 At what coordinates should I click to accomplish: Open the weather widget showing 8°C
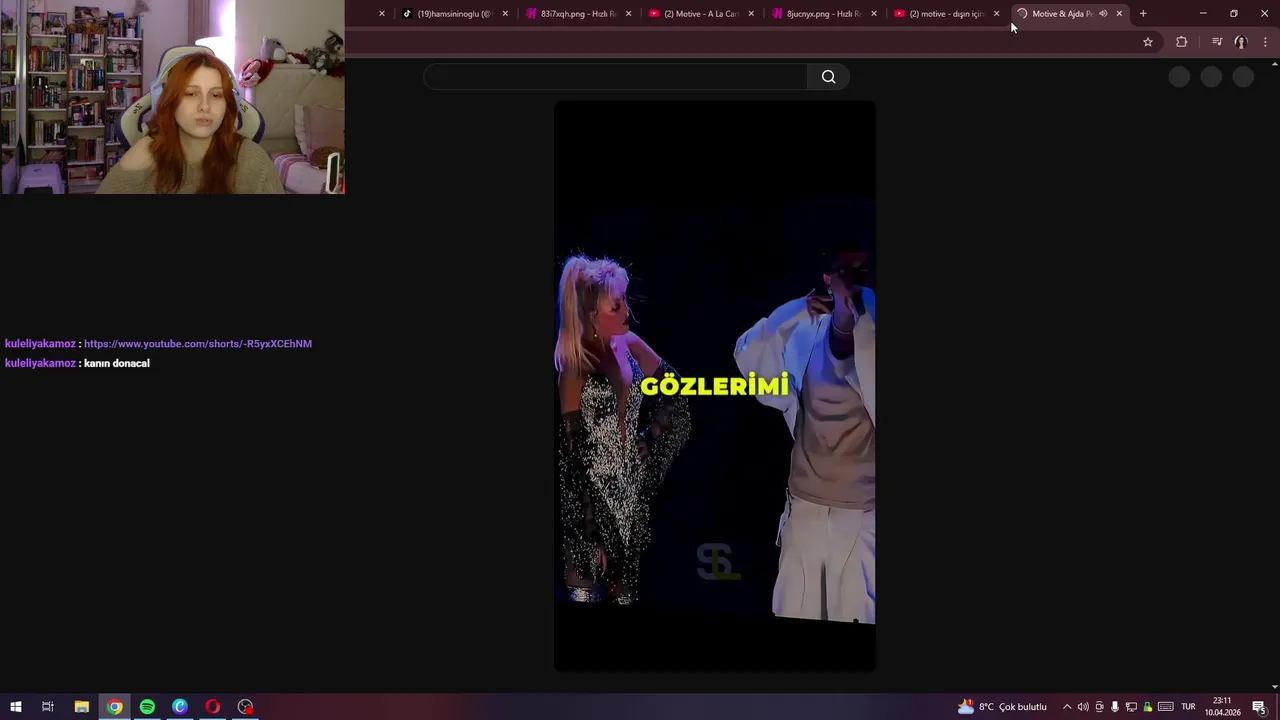(x=1002, y=707)
